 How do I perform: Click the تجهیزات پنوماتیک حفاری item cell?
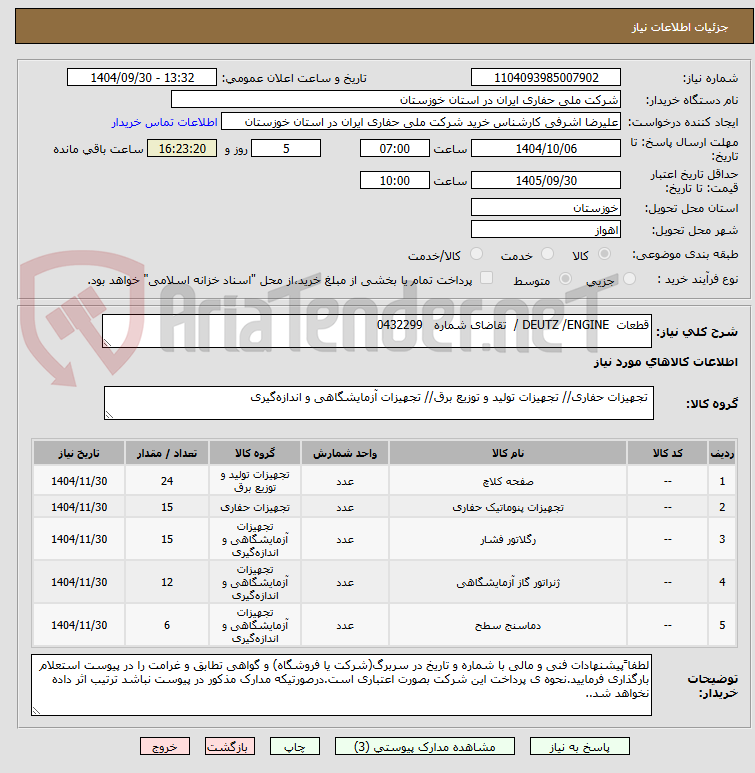507,507
